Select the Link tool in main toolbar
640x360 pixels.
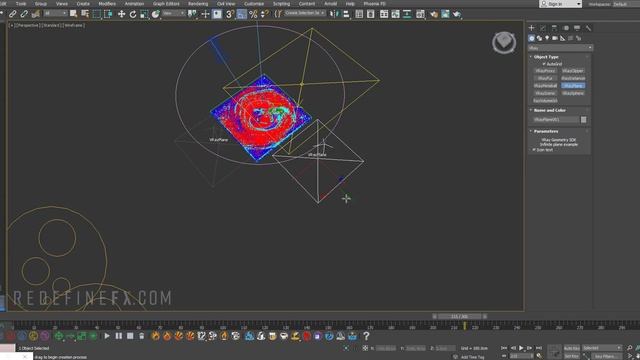(x=13, y=14)
